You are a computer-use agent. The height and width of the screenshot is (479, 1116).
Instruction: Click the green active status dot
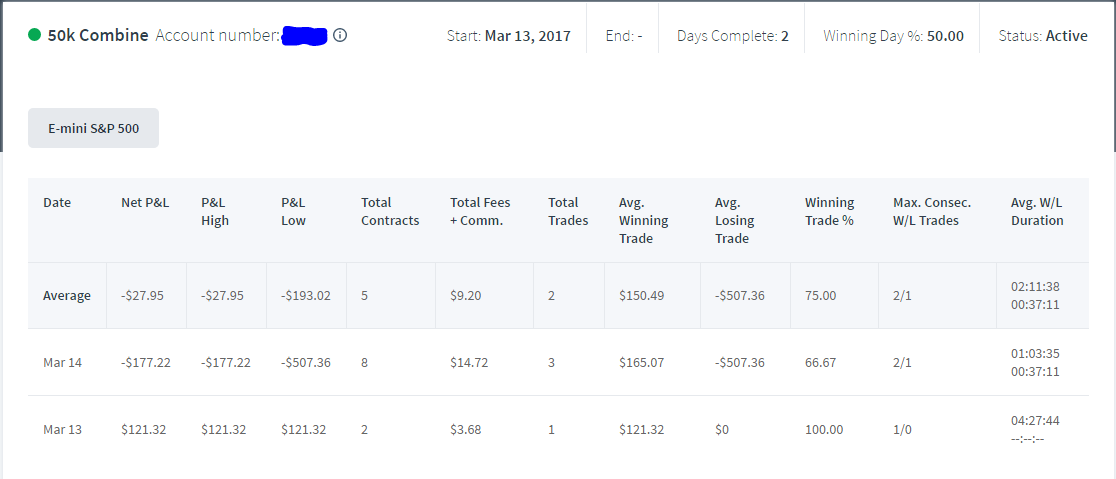click(34, 35)
